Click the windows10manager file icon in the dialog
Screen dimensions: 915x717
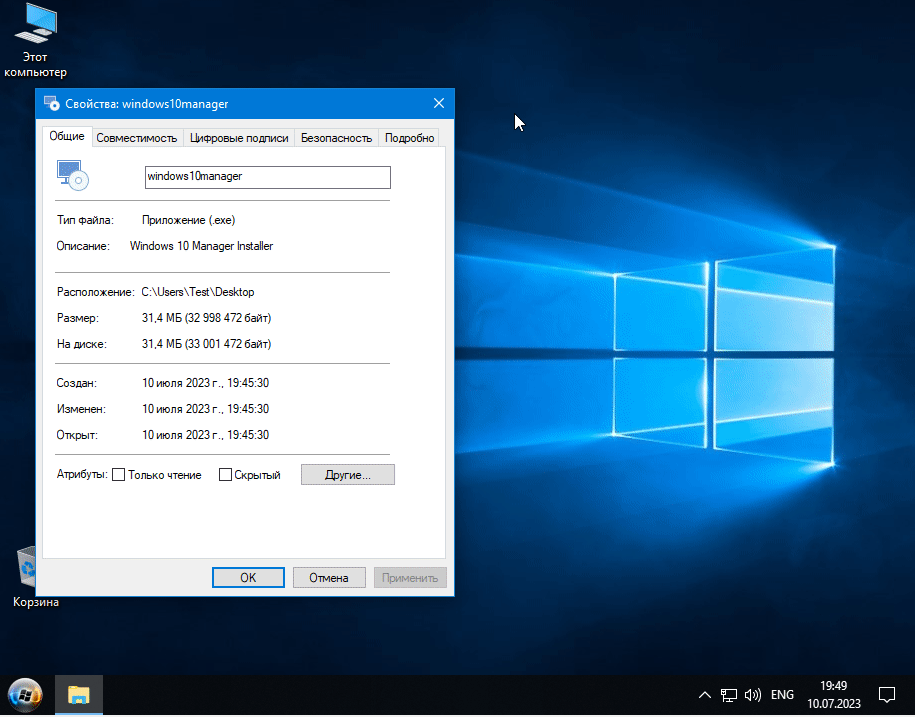coord(73,175)
